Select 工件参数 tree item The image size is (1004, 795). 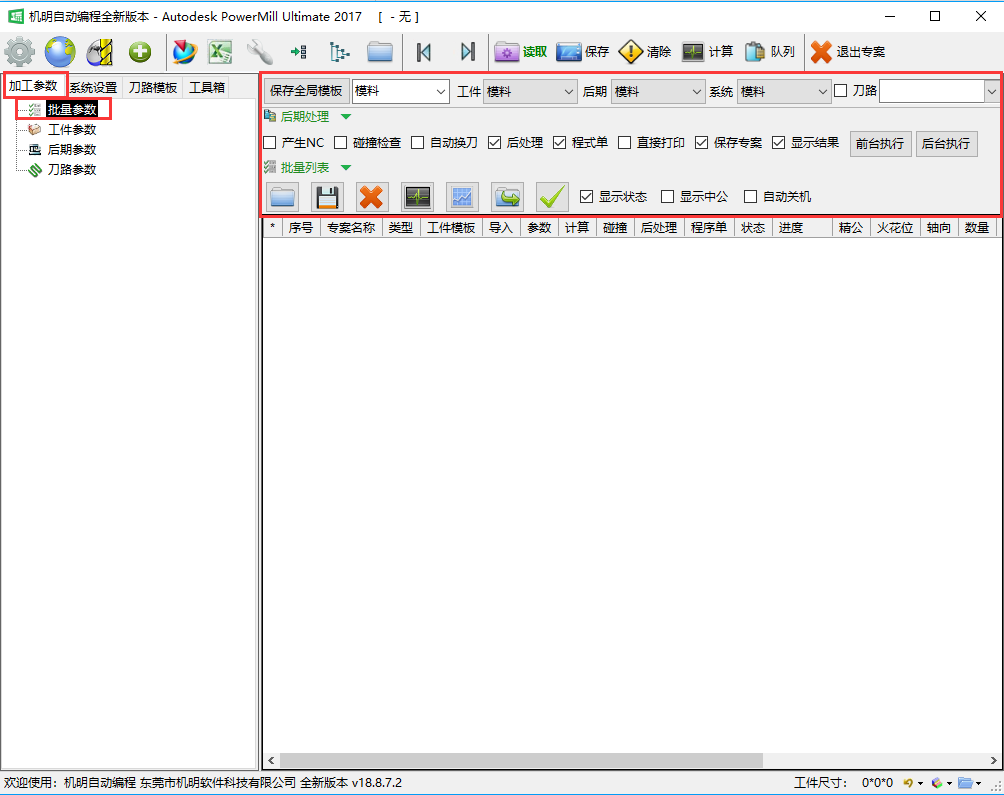[72, 129]
